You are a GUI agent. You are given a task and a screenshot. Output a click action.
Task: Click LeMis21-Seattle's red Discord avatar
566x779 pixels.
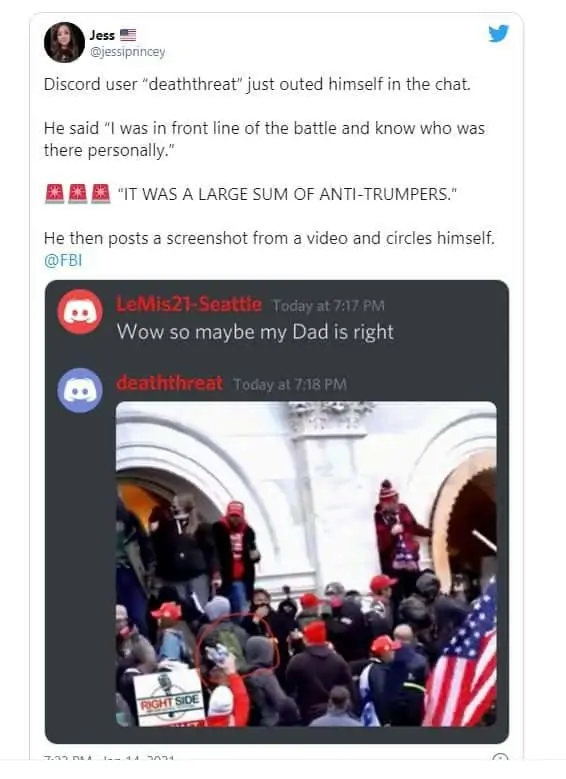[x=80, y=312]
